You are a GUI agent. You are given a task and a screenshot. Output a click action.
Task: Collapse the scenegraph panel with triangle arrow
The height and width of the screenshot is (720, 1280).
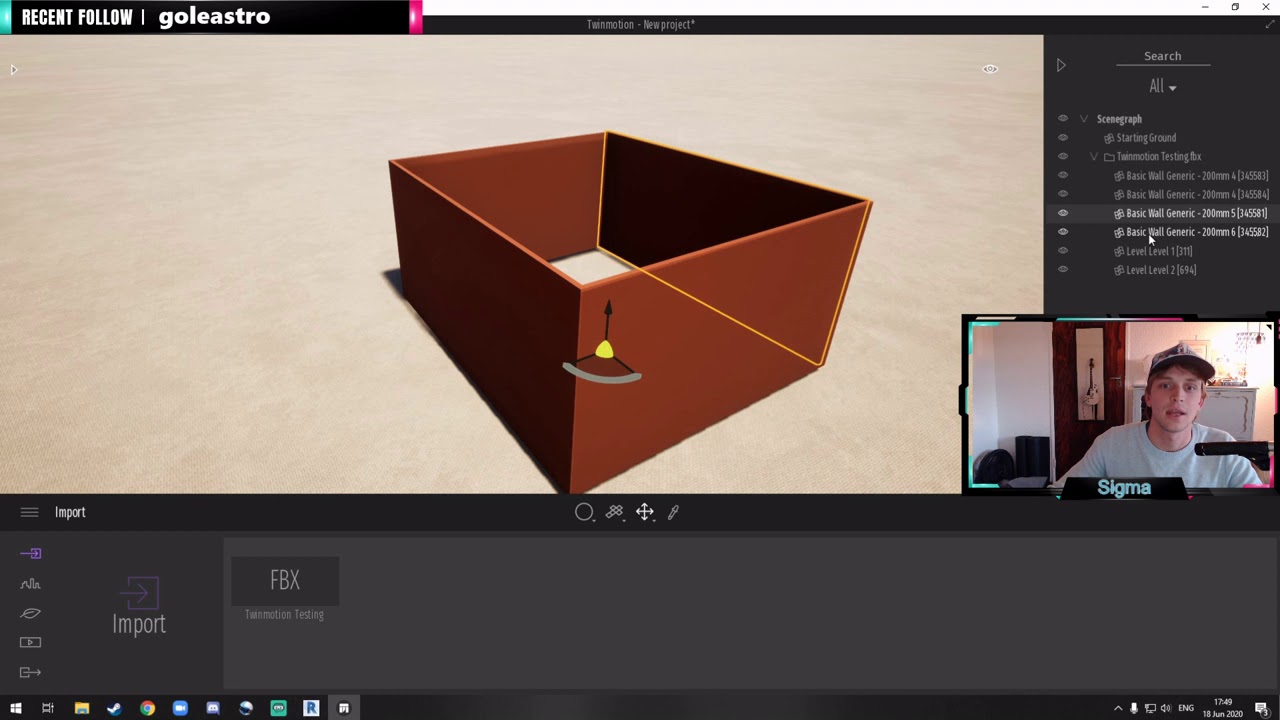coord(1061,66)
